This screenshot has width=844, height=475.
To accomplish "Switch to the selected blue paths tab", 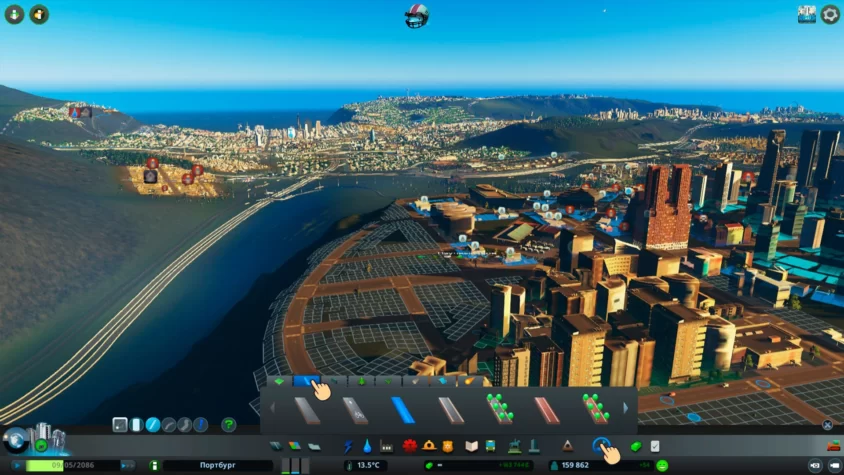I will (306, 381).
